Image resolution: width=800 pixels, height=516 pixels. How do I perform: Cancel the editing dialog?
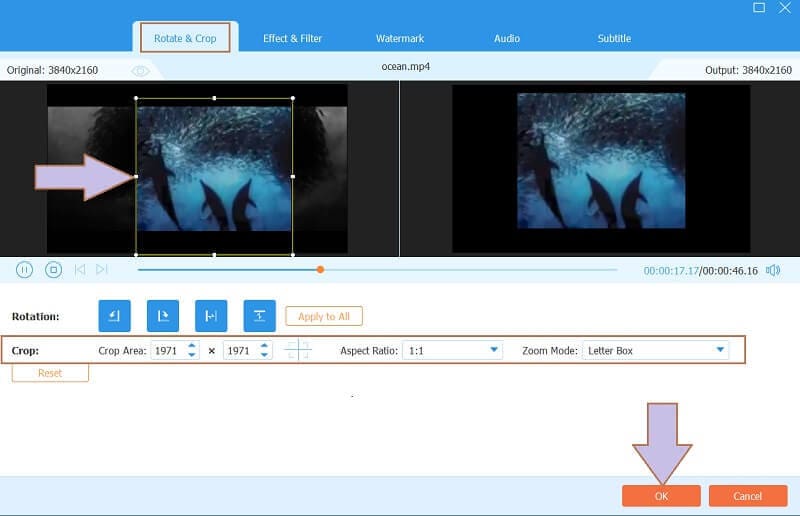tap(748, 496)
